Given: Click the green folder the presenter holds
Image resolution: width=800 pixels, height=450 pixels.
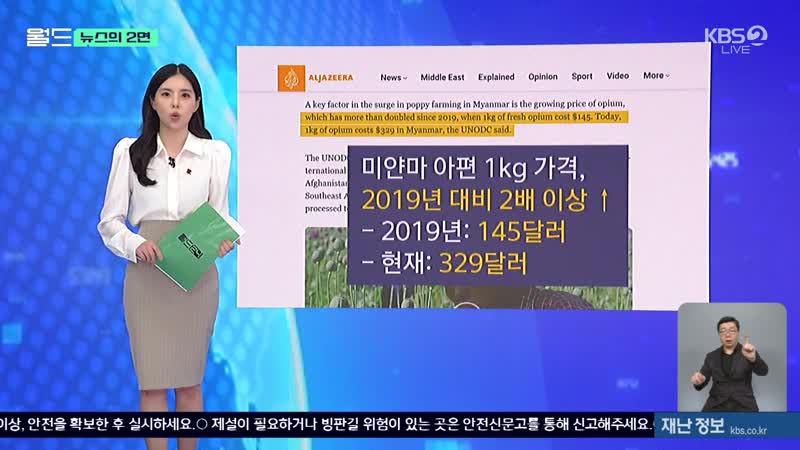Looking at the screenshot, I should click(197, 245).
